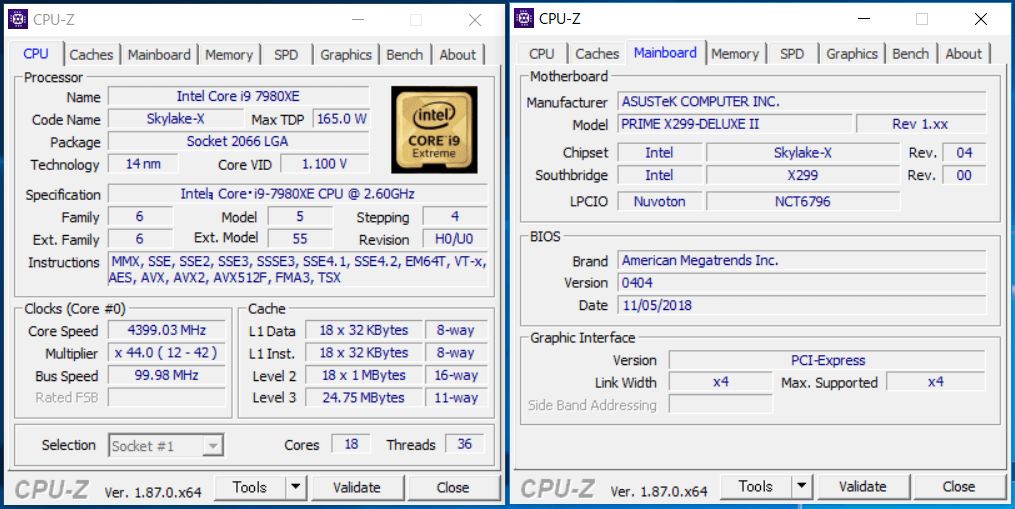Click the Max TDP value 165.0 W
Screen dimensions: 1015x509
click(341, 119)
